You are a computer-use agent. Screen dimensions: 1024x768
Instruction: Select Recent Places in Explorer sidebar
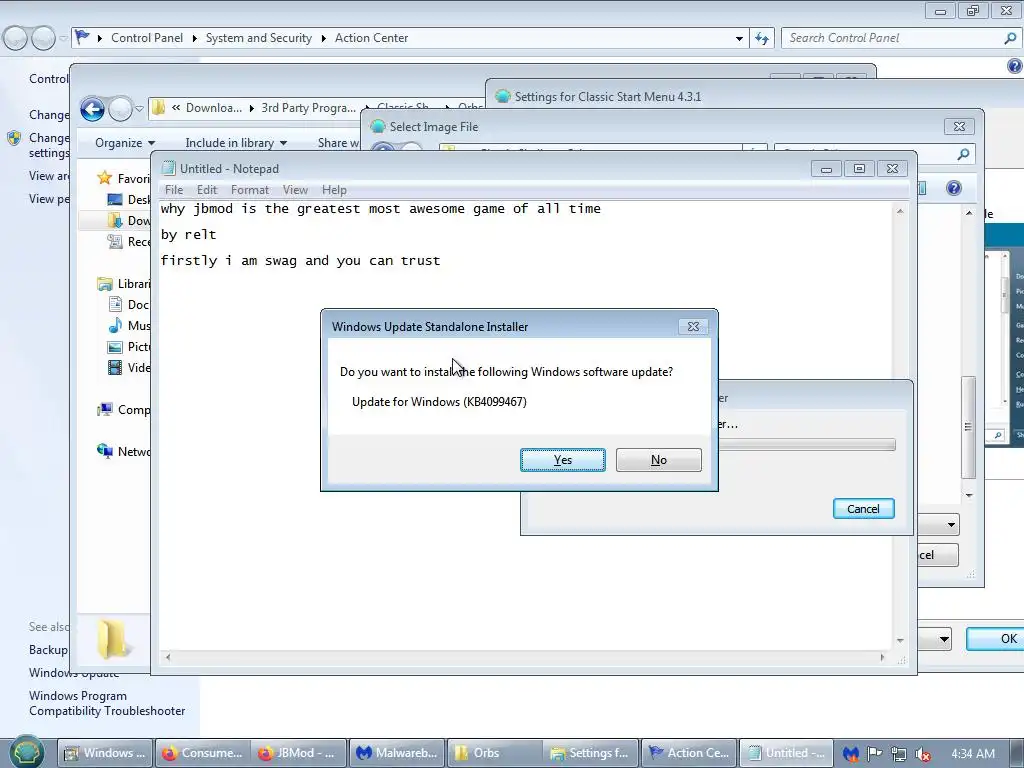tap(130, 242)
